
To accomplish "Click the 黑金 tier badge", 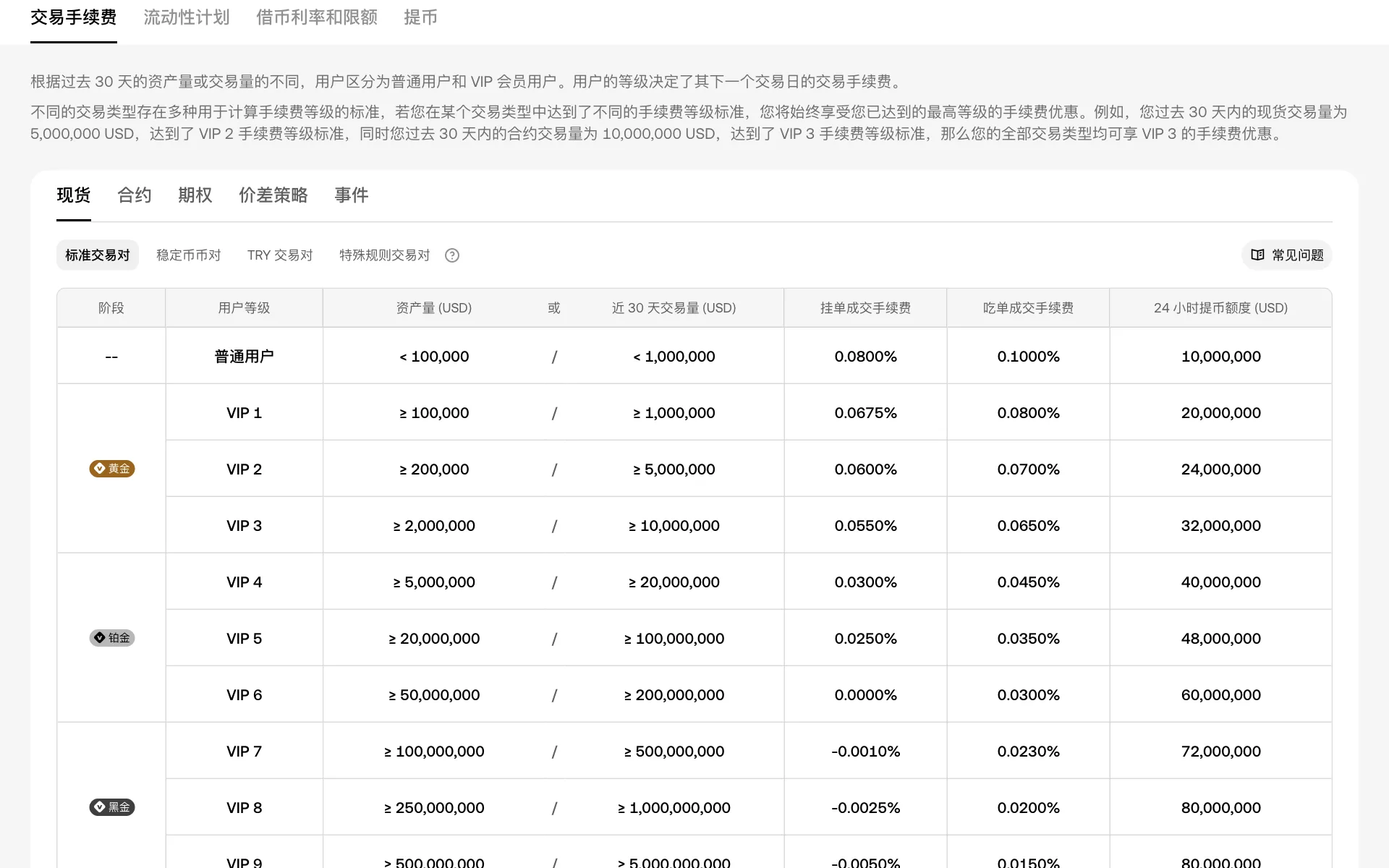I will (x=112, y=807).
